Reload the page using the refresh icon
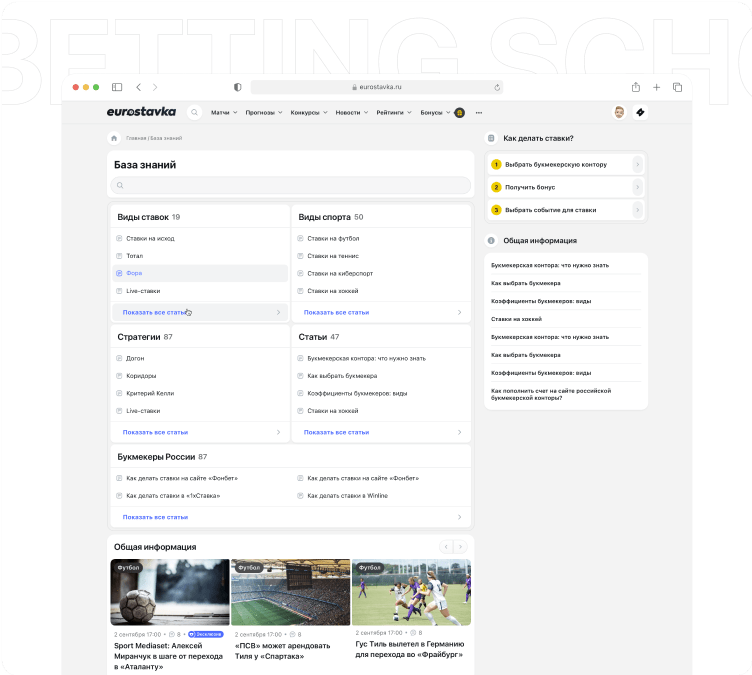The height and width of the screenshot is (675, 752). [x=497, y=88]
